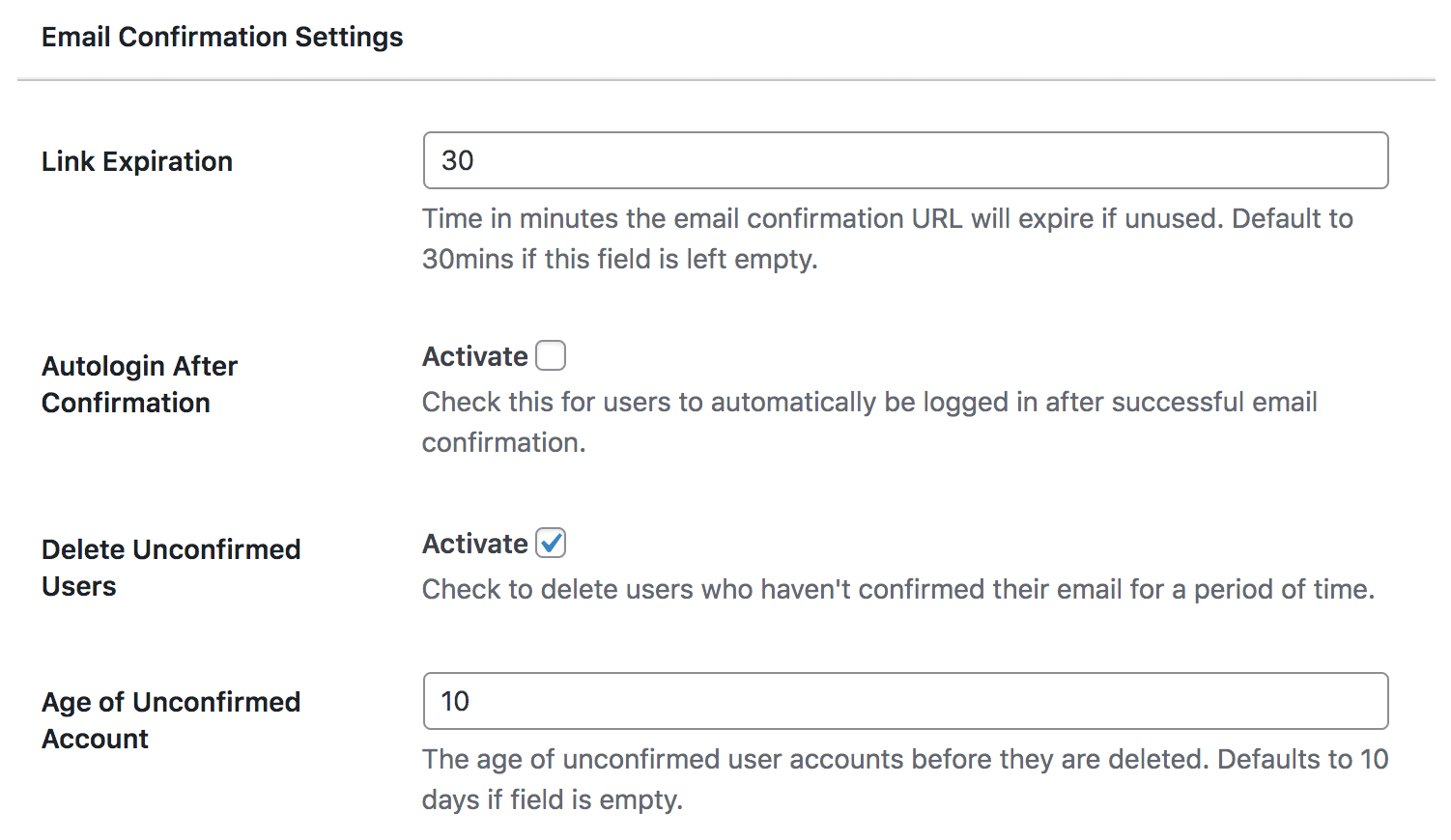This screenshot has width=1451, height=840.
Task: Click the Delete Unconfirmed Users label
Action: pyautogui.click(x=171, y=568)
